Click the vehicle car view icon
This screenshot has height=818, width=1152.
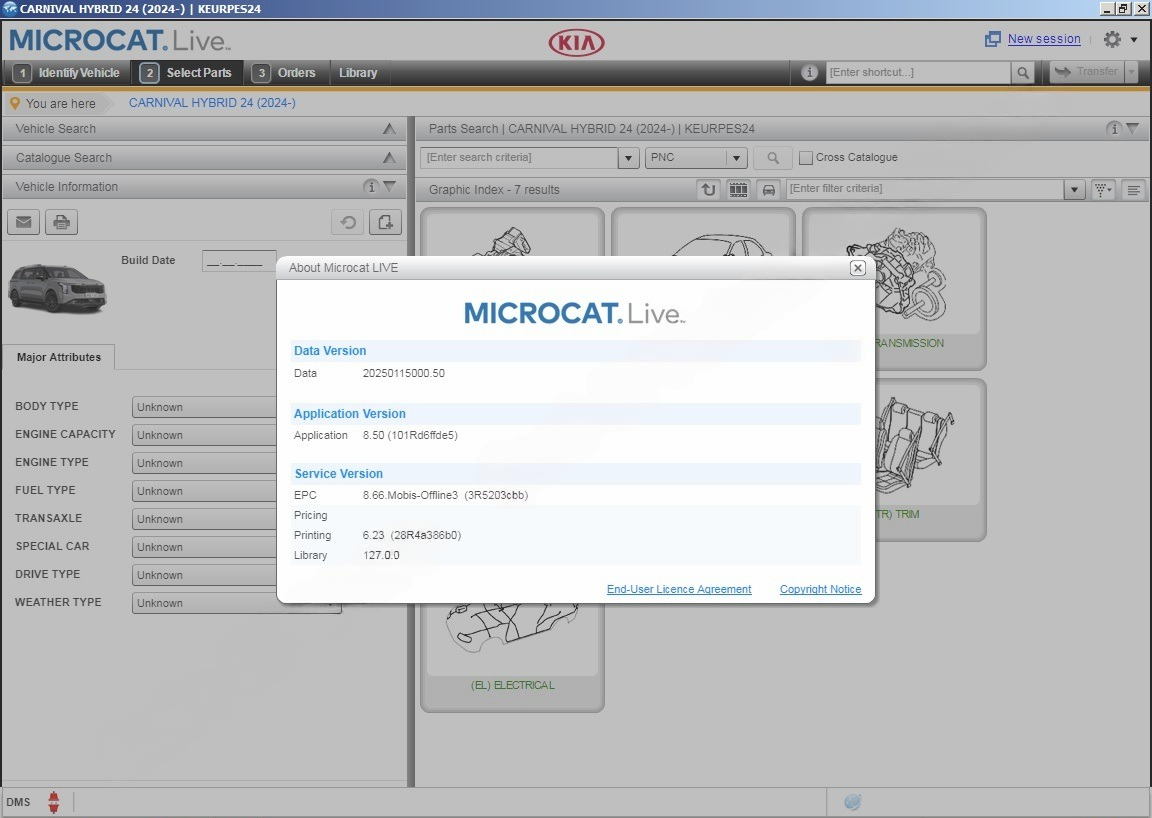768,190
